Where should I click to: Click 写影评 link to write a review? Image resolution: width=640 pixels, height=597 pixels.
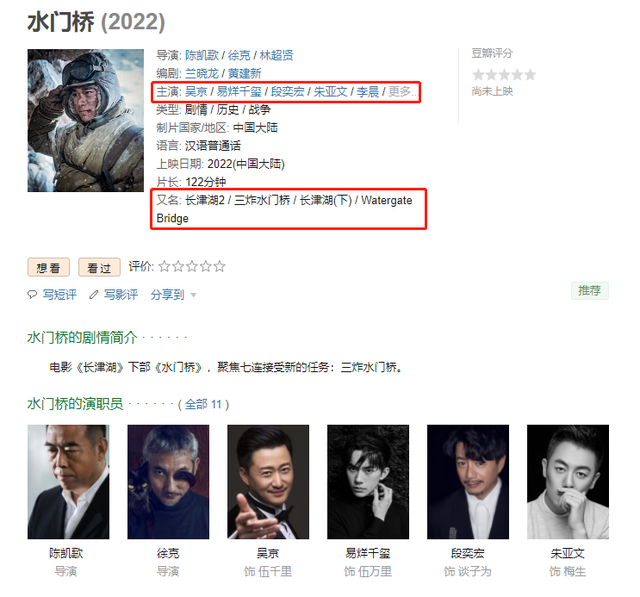tap(121, 294)
